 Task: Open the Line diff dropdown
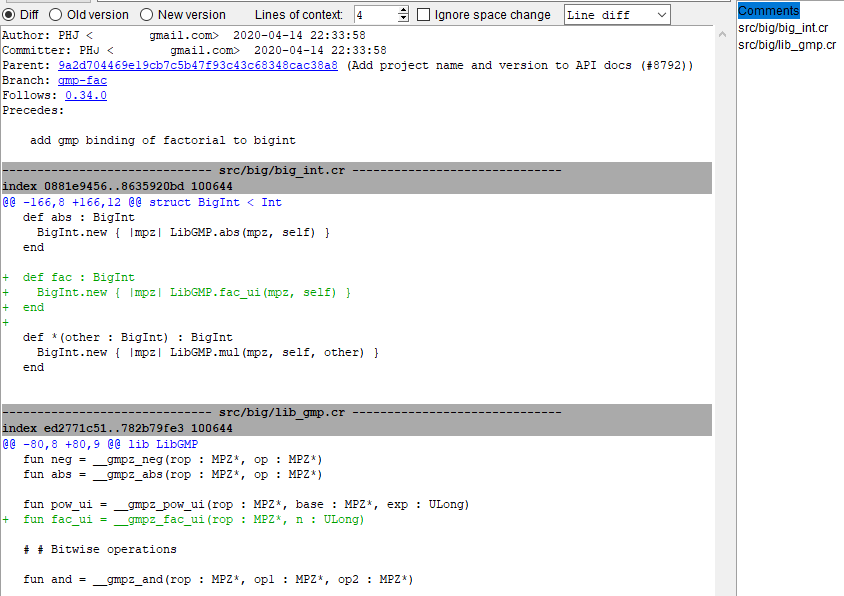coord(617,15)
